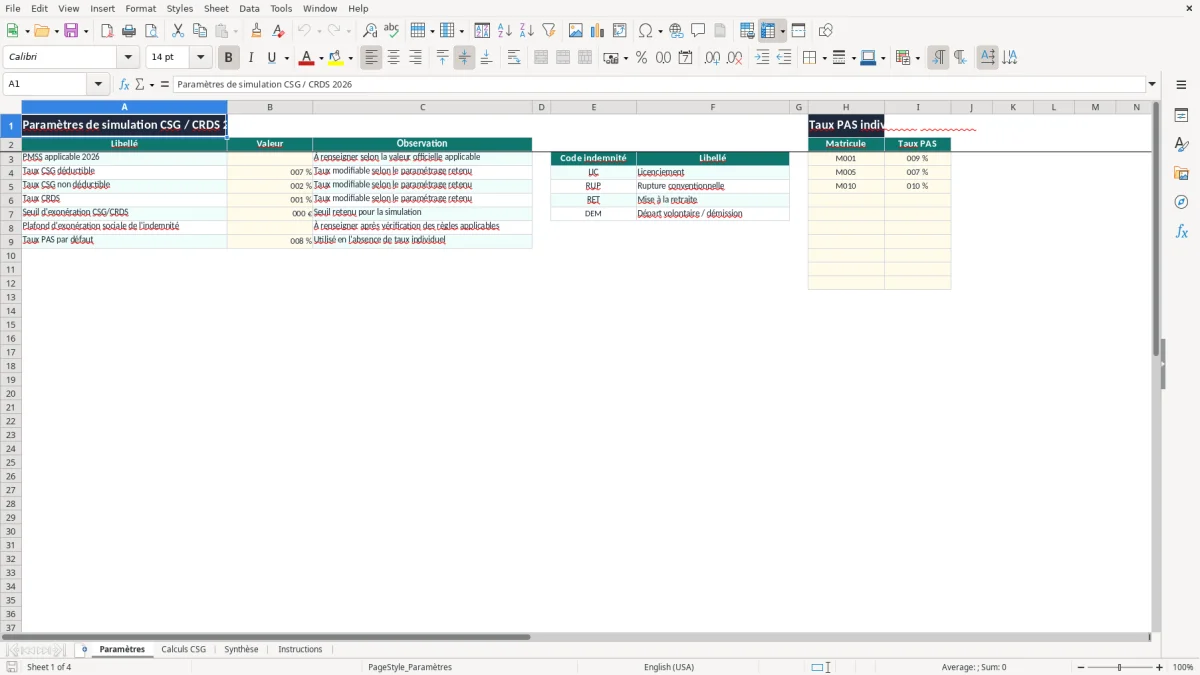
Task: Switch to the Synthèse sheet tab
Action: pyautogui.click(x=241, y=650)
